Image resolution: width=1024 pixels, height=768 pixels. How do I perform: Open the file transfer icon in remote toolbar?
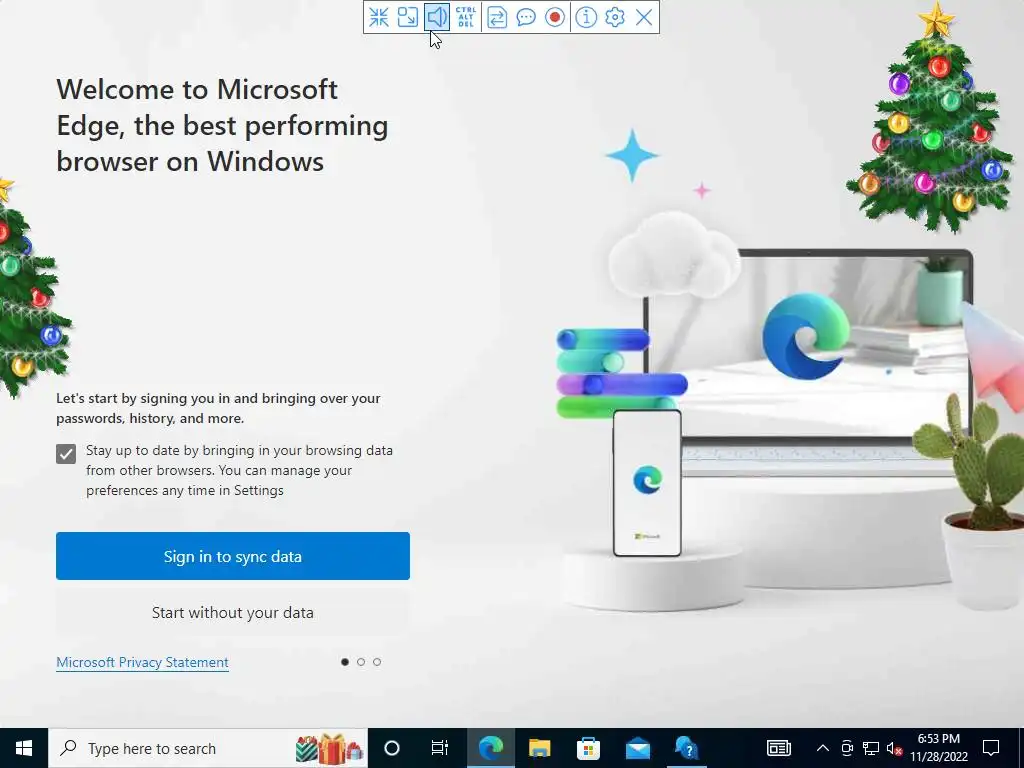tap(497, 17)
